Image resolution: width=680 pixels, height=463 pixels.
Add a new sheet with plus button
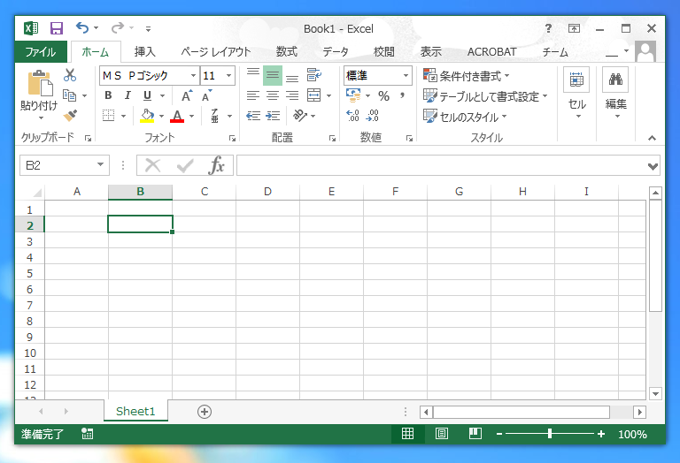(x=204, y=411)
